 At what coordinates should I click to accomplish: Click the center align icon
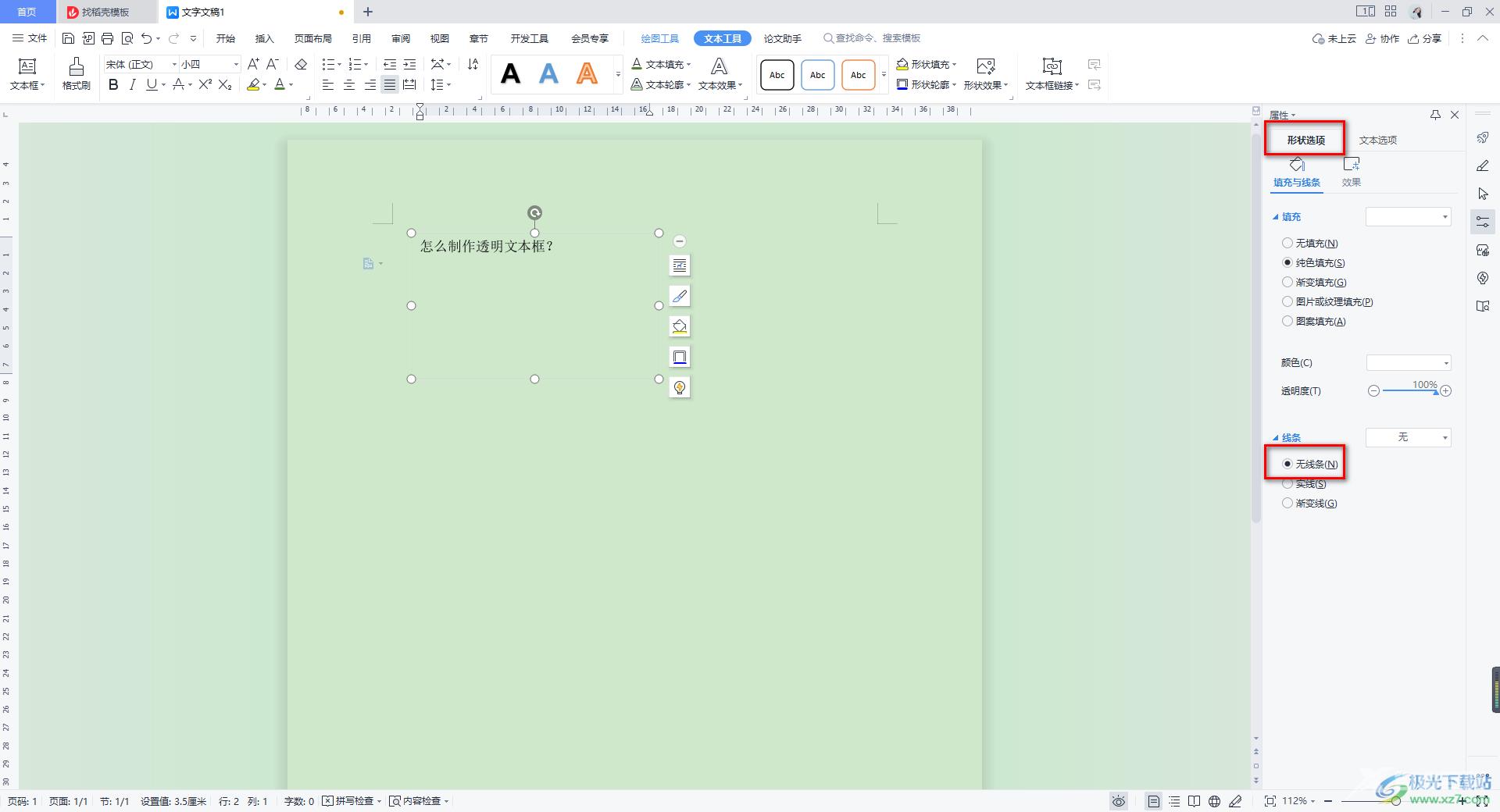pos(348,84)
